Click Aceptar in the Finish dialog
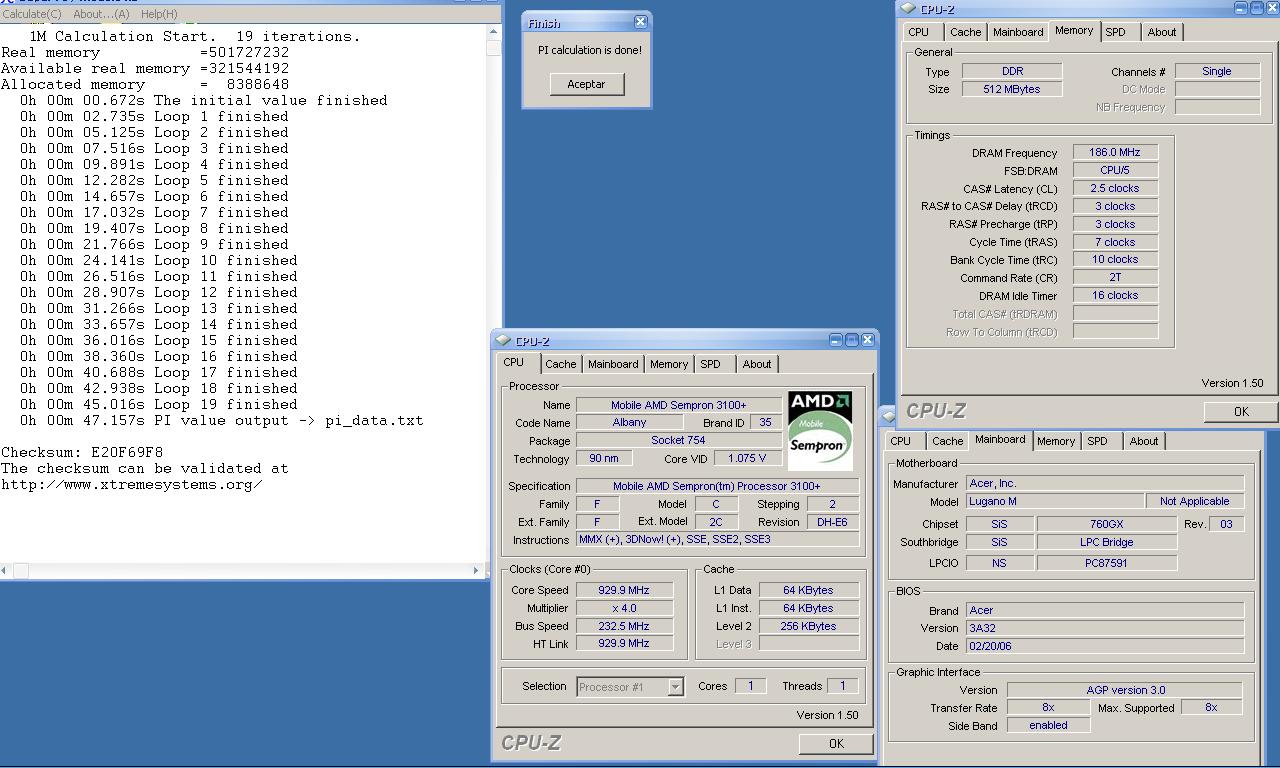Screen dimensions: 1280x768 pos(586,84)
